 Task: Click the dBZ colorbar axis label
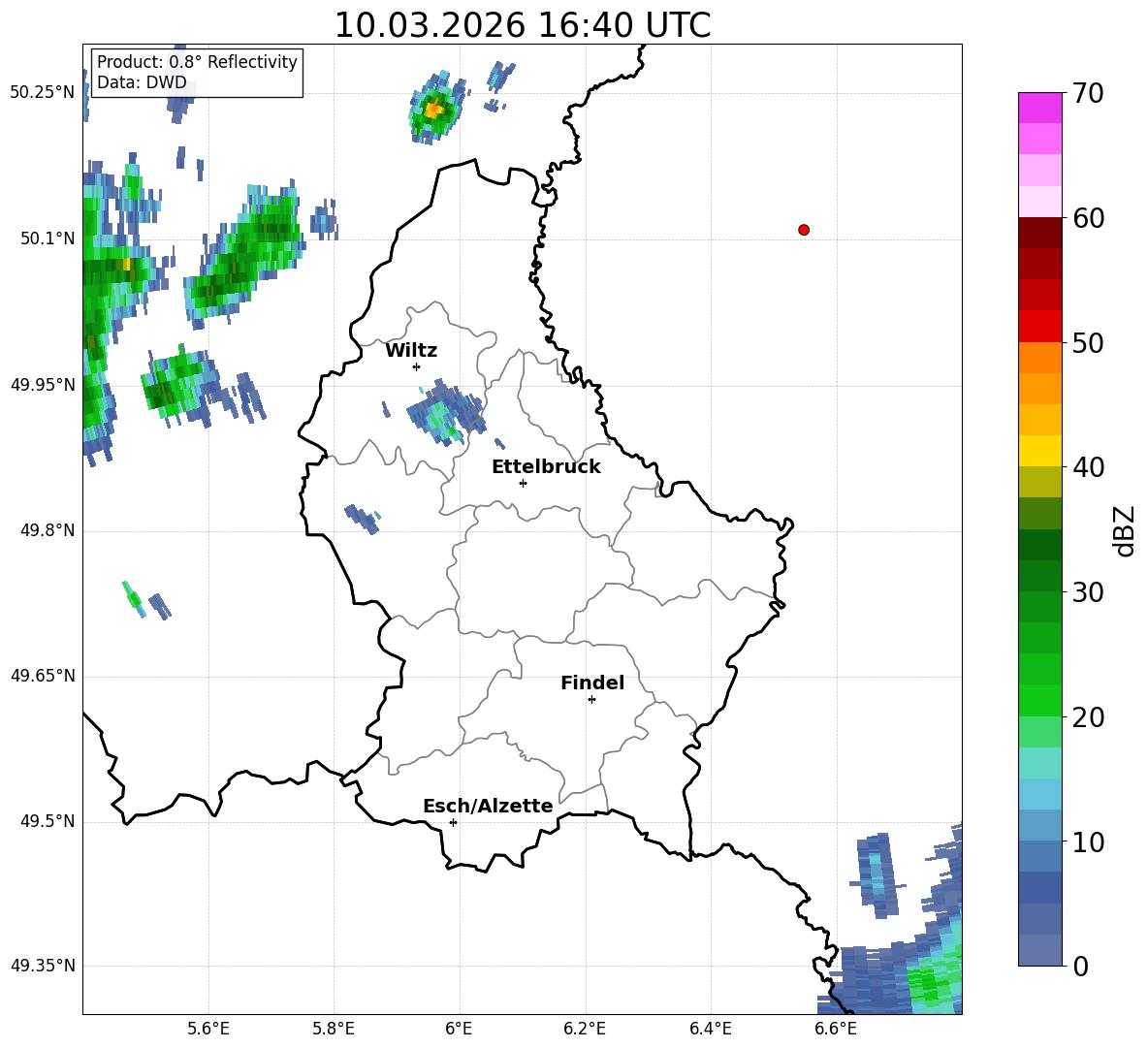(1124, 530)
